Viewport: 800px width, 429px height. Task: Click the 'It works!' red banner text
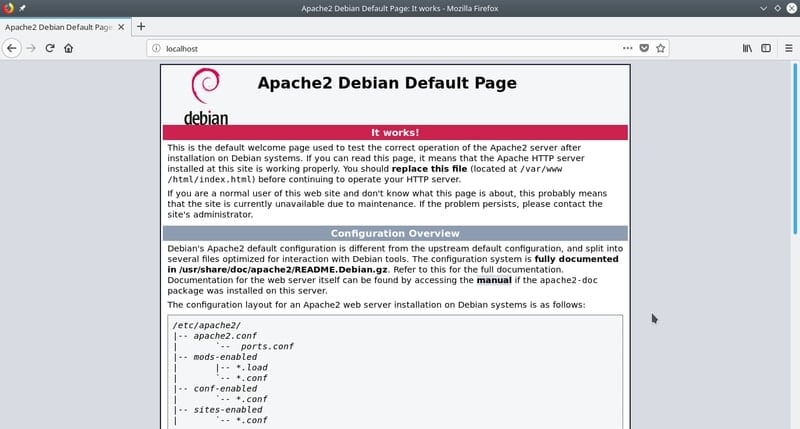pyautogui.click(x=395, y=133)
